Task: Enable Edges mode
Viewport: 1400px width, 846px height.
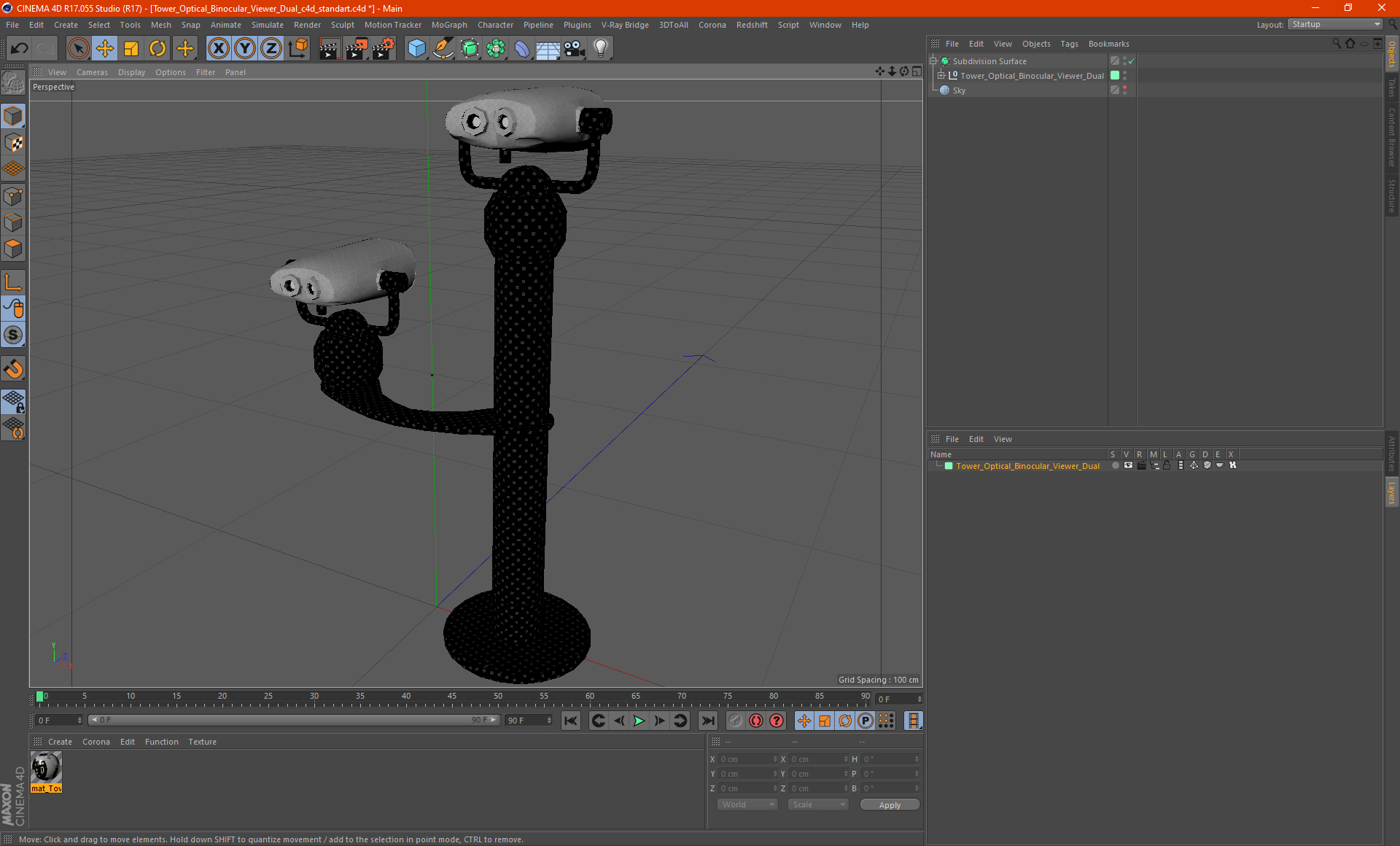Action: pyautogui.click(x=13, y=222)
